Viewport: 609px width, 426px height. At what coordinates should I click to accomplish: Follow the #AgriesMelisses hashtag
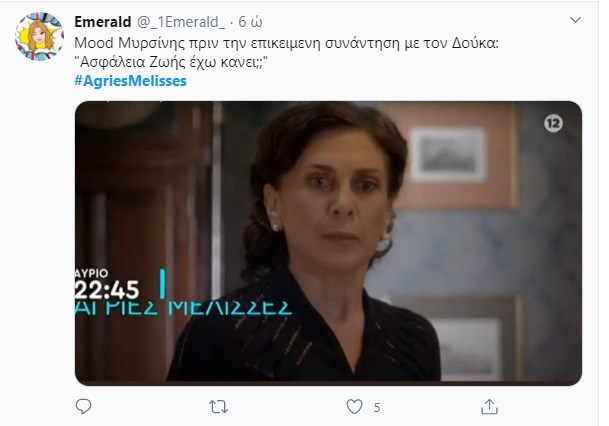130,81
